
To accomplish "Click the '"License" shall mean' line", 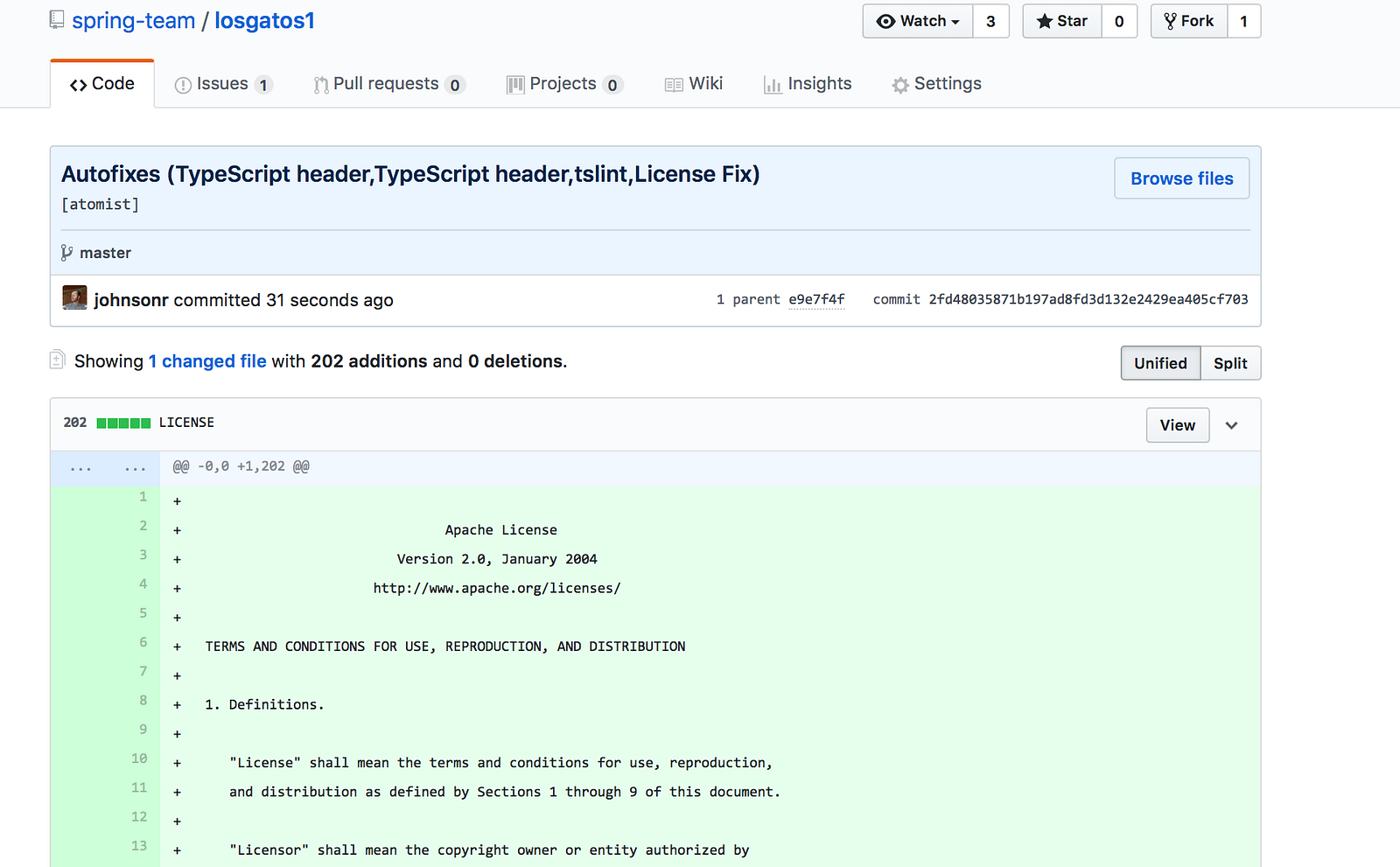I will click(500, 763).
